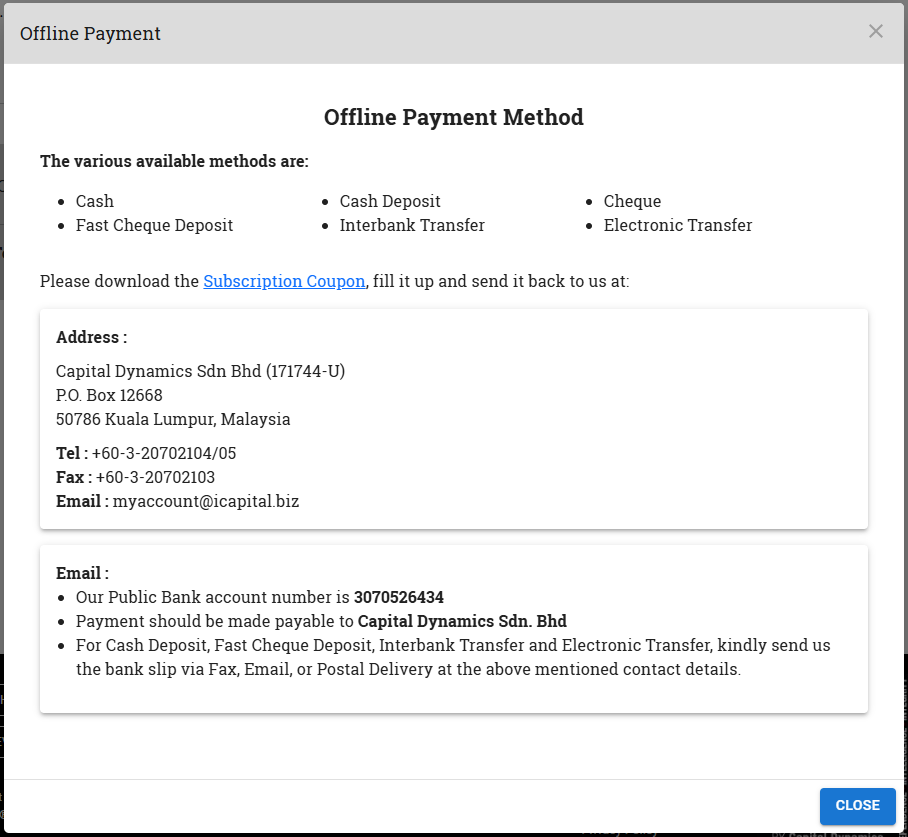The height and width of the screenshot is (837, 908).
Task: Click the 'Email :' heading in second card
Action: click(82, 573)
